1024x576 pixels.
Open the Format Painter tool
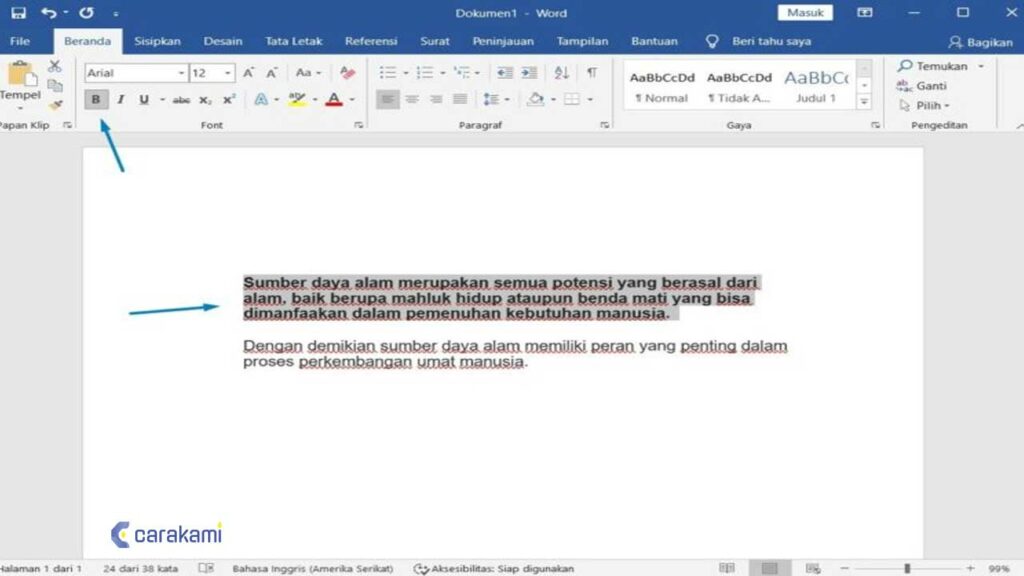[56, 105]
